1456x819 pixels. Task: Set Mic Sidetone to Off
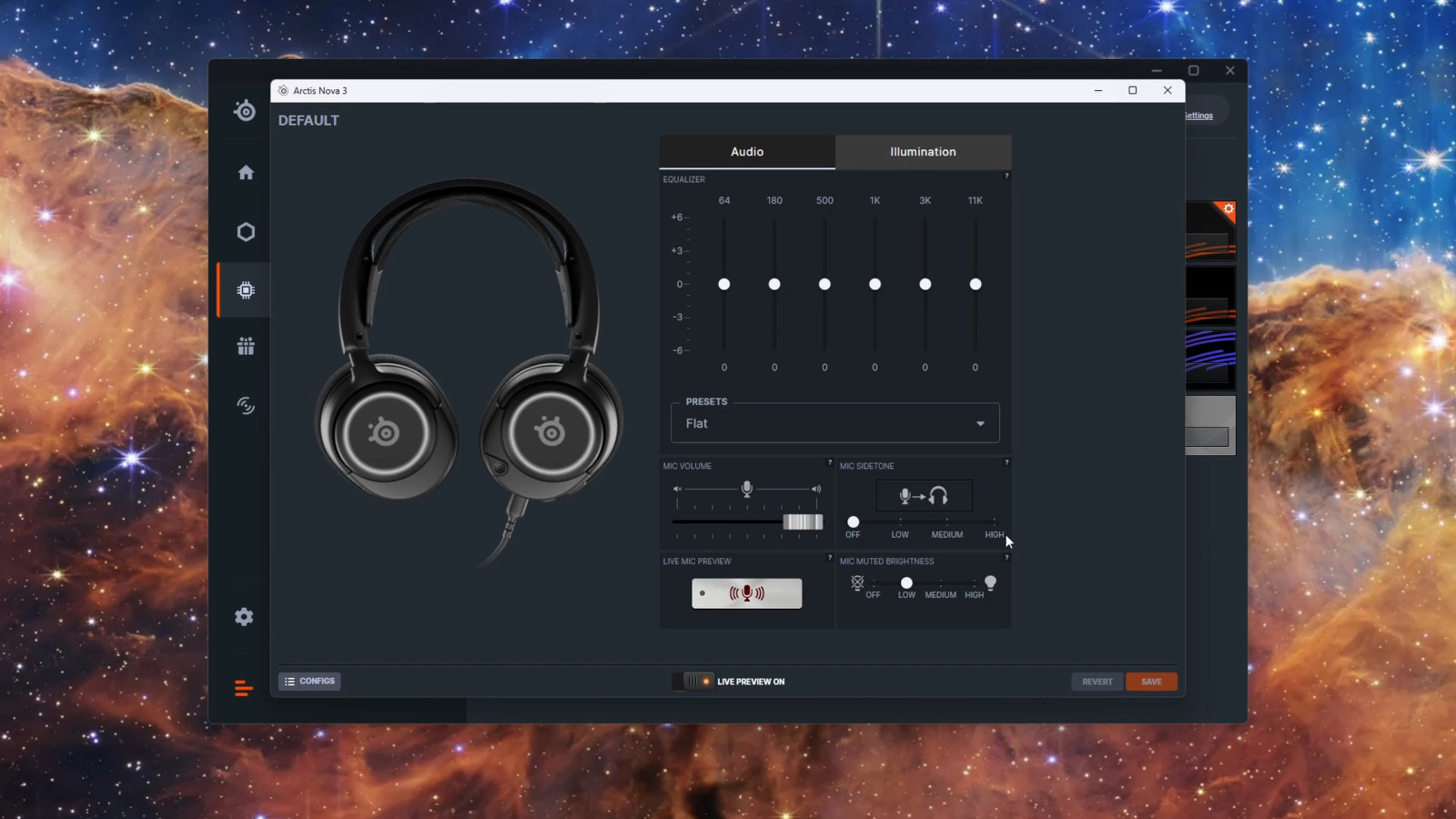point(853,522)
